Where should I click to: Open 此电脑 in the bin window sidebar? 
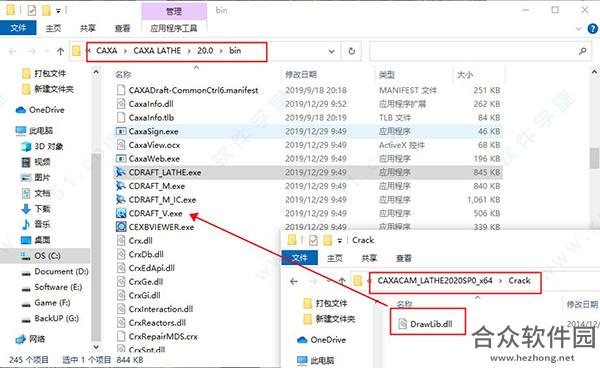click(x=41, y=131)
